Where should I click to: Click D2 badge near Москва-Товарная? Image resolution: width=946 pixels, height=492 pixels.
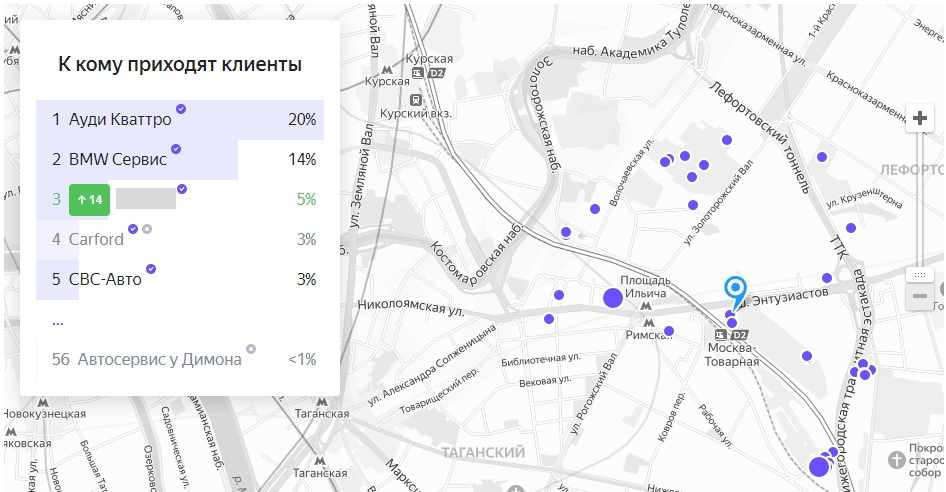point(740,335)
